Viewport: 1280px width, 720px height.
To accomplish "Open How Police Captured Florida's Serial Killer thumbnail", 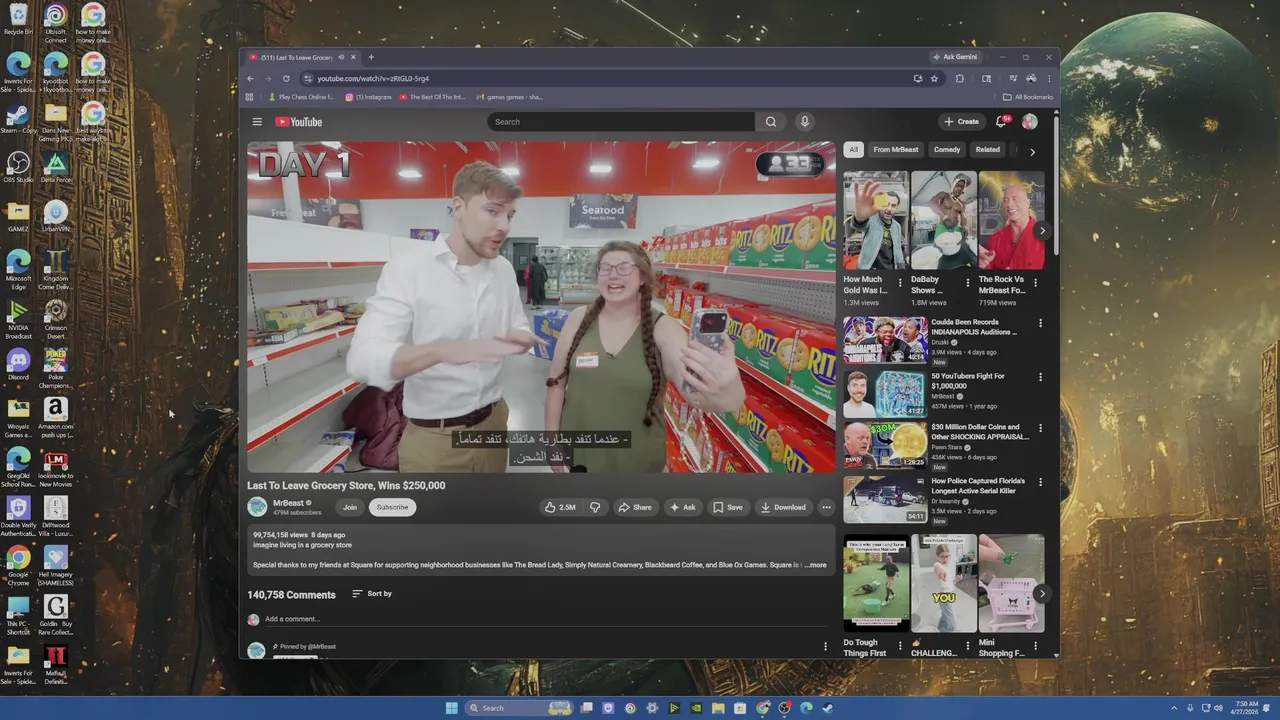I will click(885, 499).
